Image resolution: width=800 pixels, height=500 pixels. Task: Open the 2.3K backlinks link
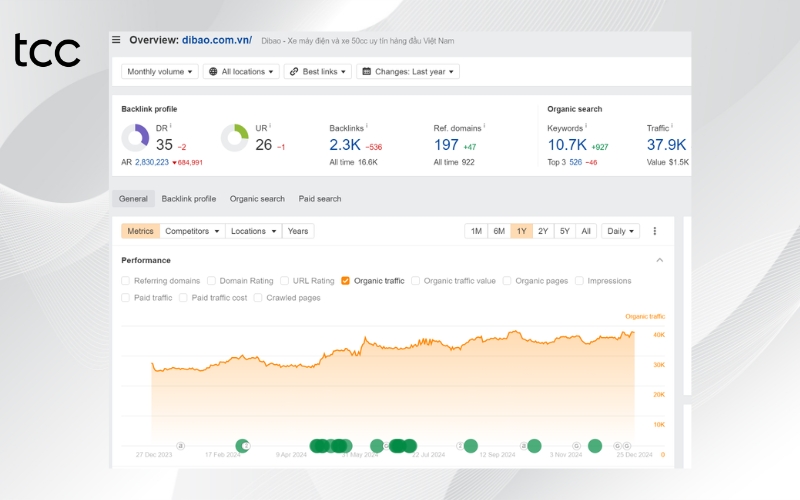345,145
